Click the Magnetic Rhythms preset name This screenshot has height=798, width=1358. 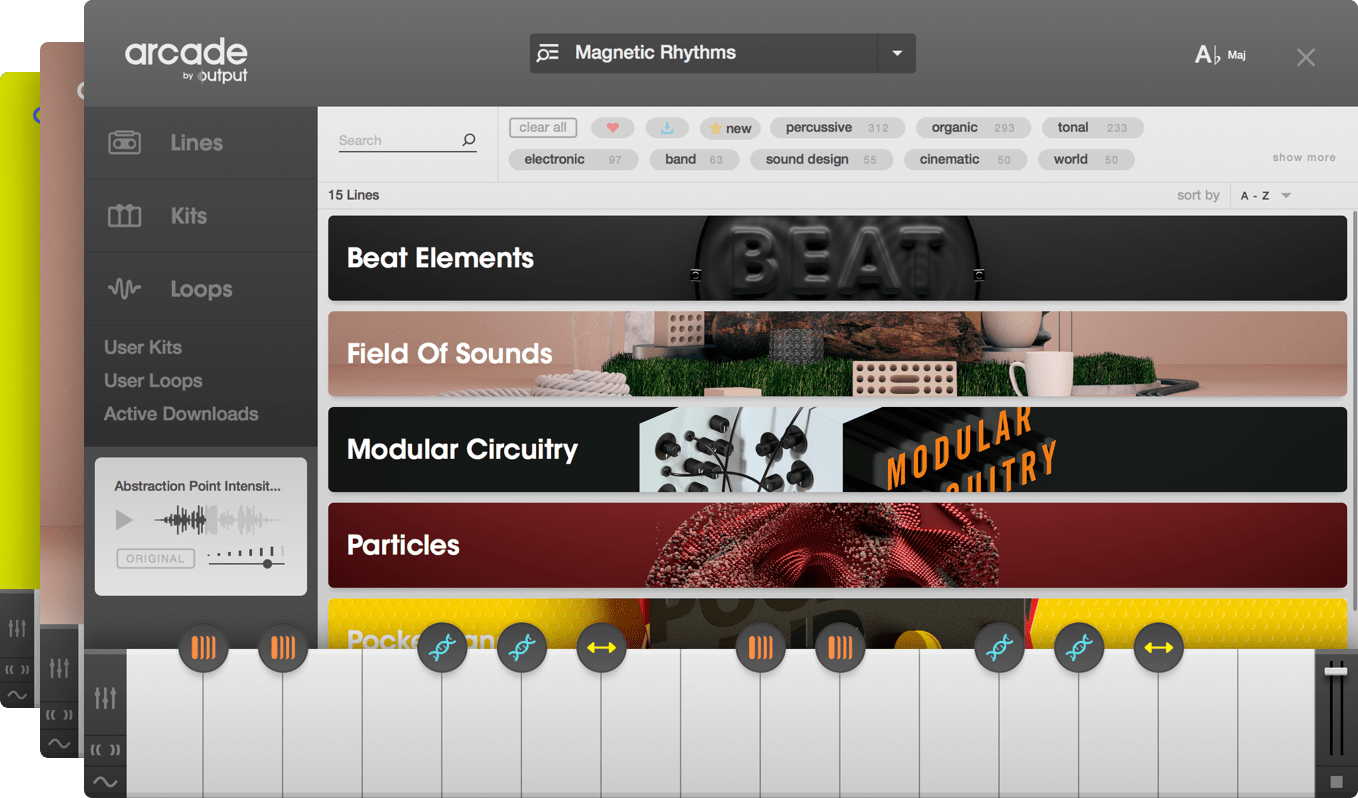pos(655,53)
